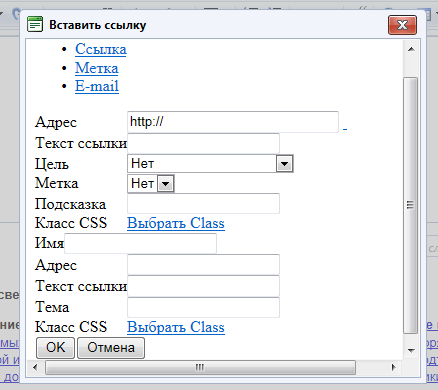This screenshot has height=390, width=438.
Task: Click the horizontal scrollbar thumb
Action: [200, 367]
